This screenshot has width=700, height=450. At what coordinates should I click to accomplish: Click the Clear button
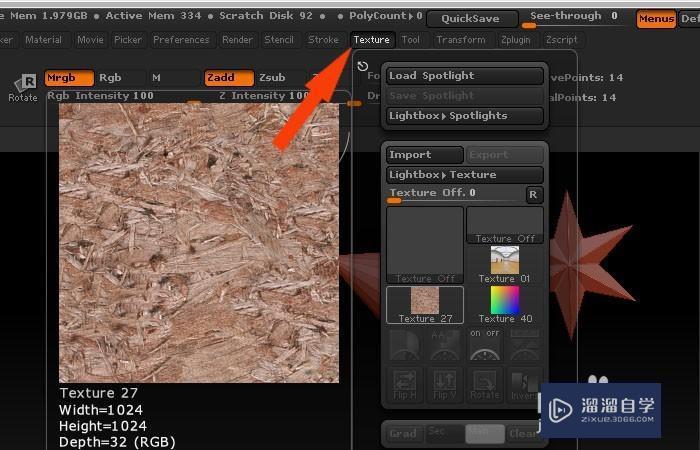pyautogui.click(x=524, y=433)
